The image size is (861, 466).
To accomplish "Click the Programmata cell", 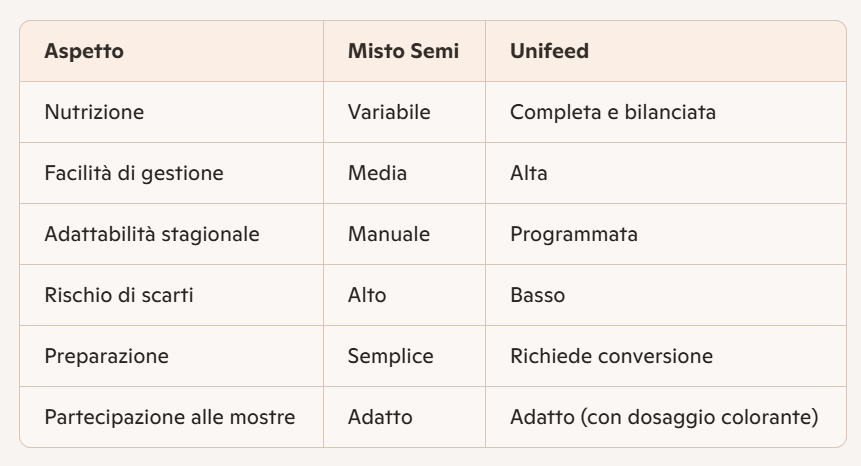I will (574, 234).
